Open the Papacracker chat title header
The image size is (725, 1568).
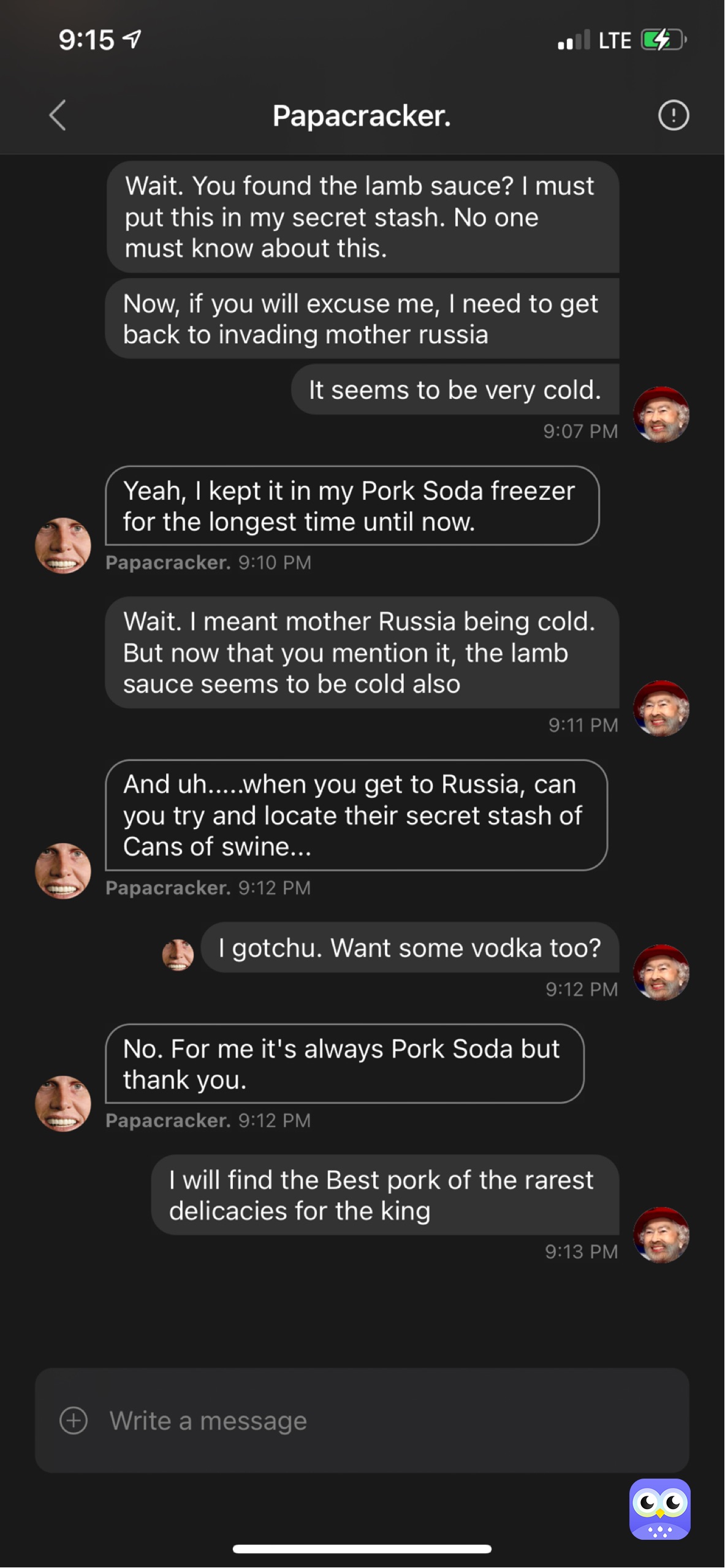[x=362, y=116]
